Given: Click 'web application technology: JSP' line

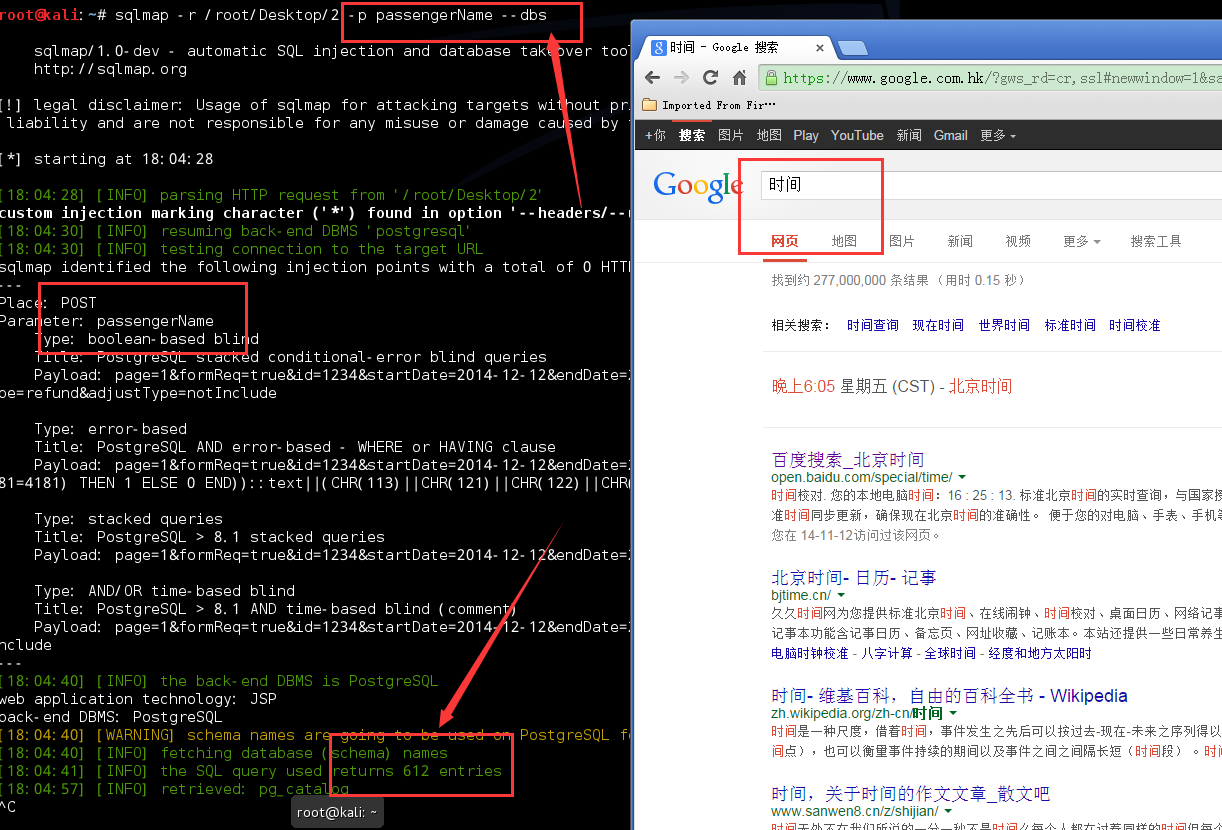Looking at the screenshot, I should (138, 699).
